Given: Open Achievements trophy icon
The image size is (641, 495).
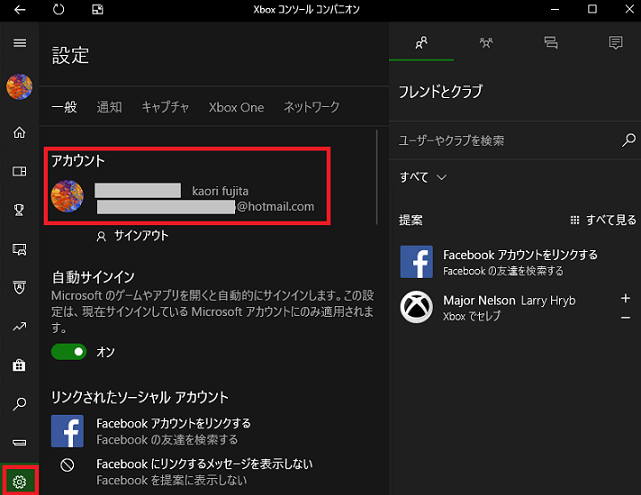Looking at the screenshot, I should pyautogui.click(x=19, y=210).
